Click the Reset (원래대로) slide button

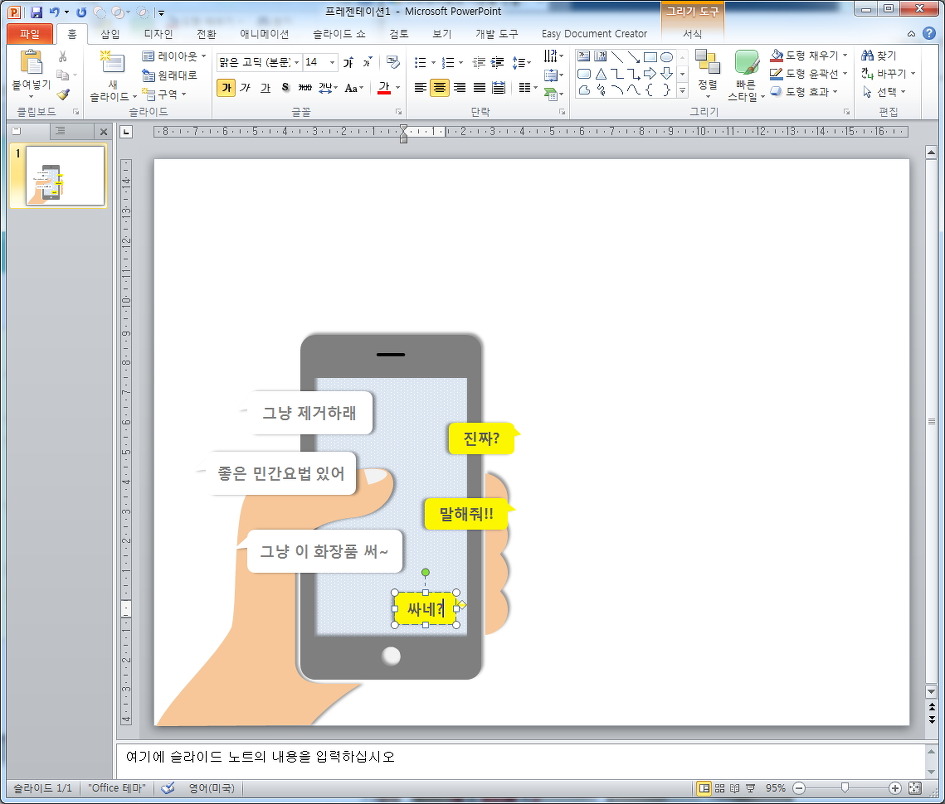[170, 75]
